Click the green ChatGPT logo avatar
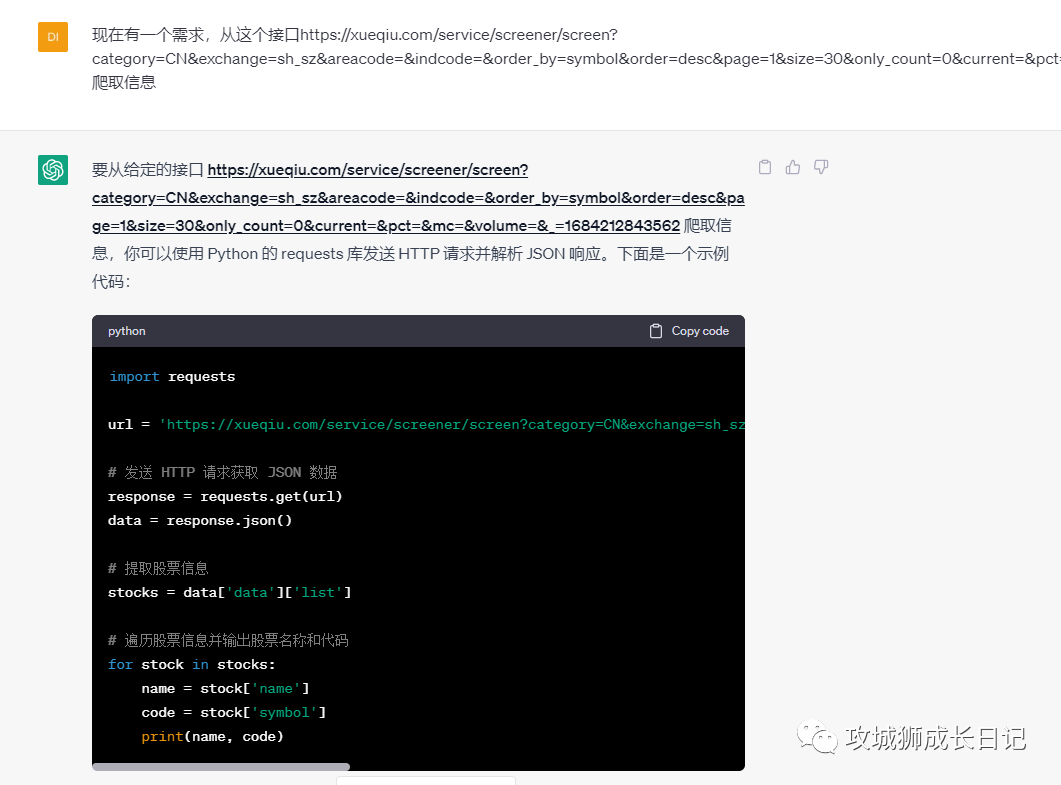The image size is (1061, 785). [x=52, y=170]
